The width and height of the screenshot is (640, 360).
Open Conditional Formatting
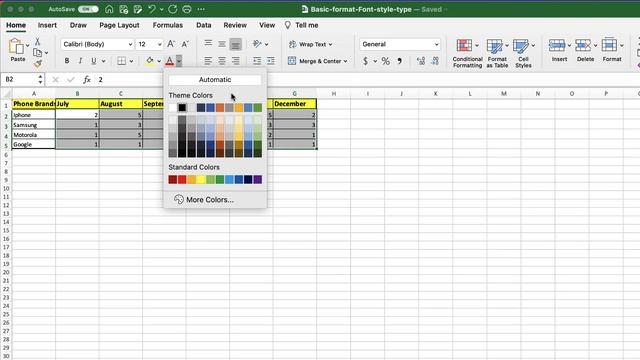click(467, 53)
